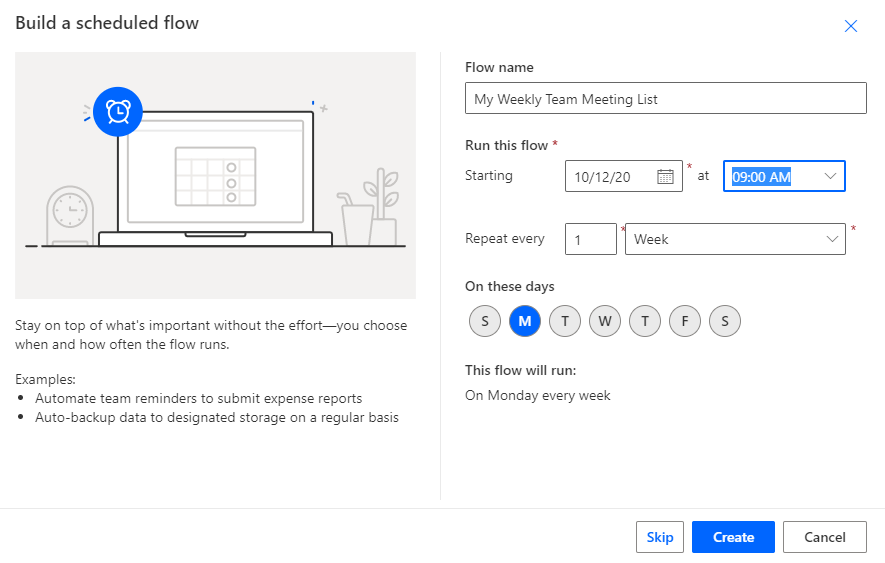Deselect the Monday day button
Viewport: 885px width, 563px height.
tap(525, 321)
